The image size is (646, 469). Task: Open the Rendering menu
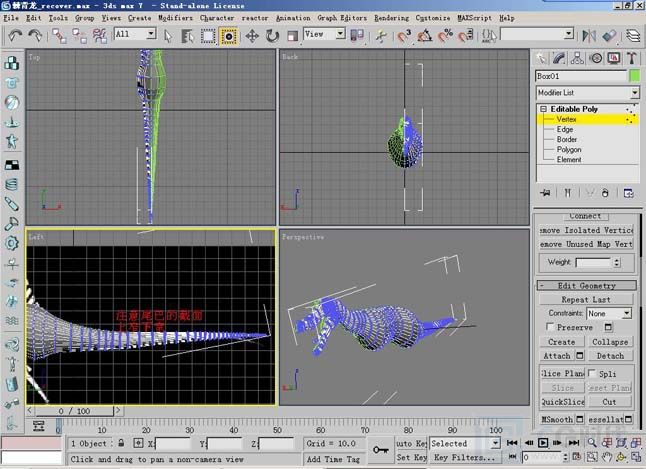pos(391,18)
